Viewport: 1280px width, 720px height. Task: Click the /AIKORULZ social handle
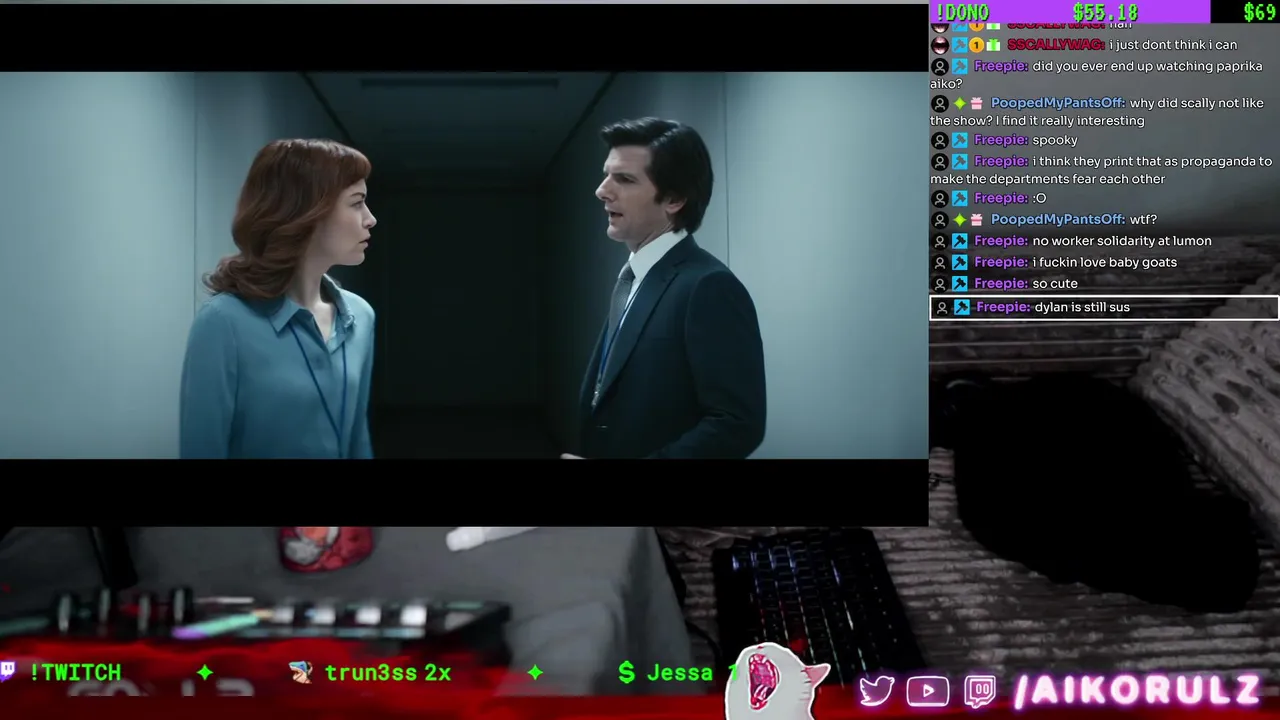tap(1138, 691)
